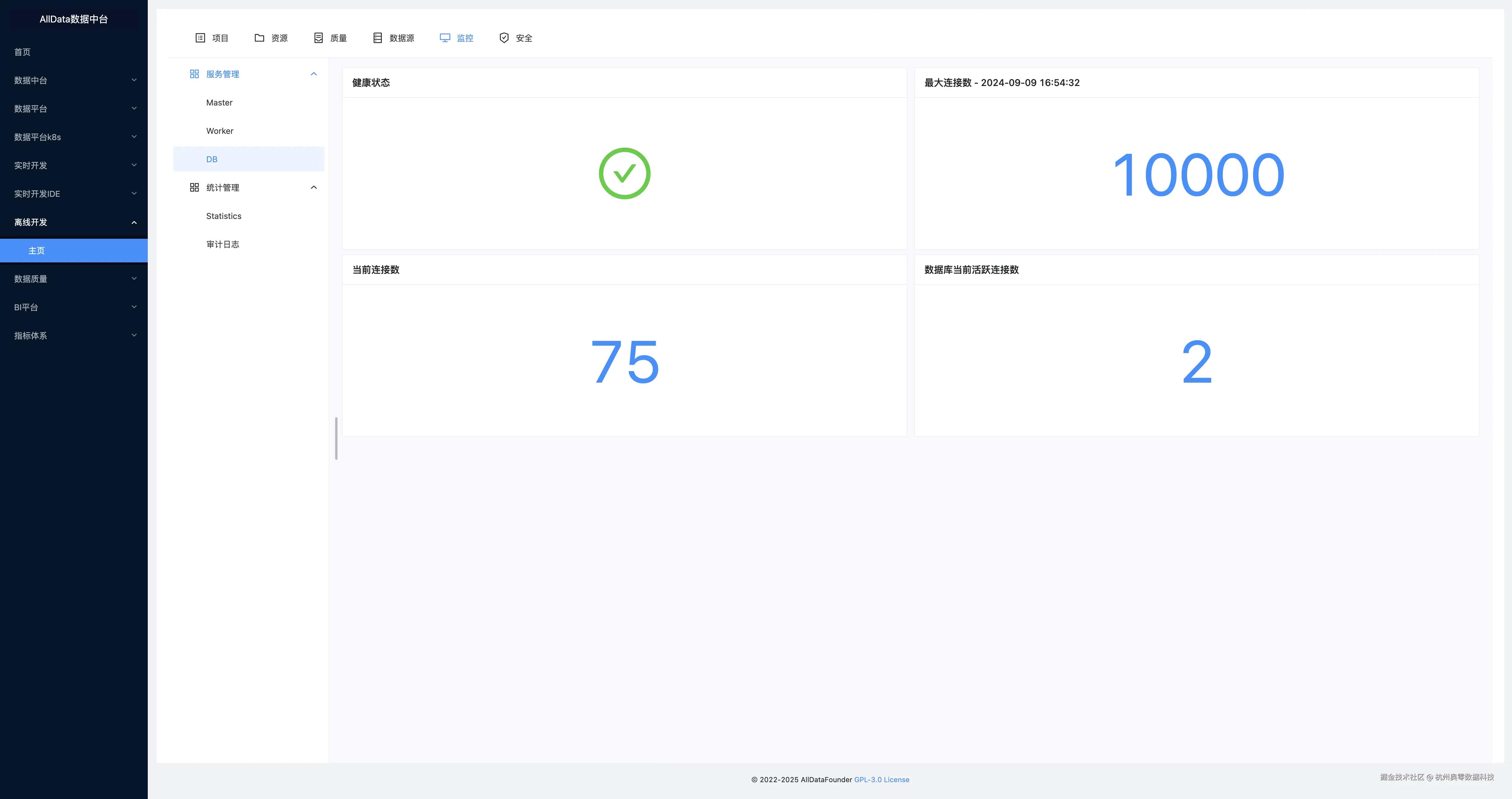The image size is (1512, 799).
Task: Collapse the 统计管理 submenu chevron
Action: tap(314, 188)
